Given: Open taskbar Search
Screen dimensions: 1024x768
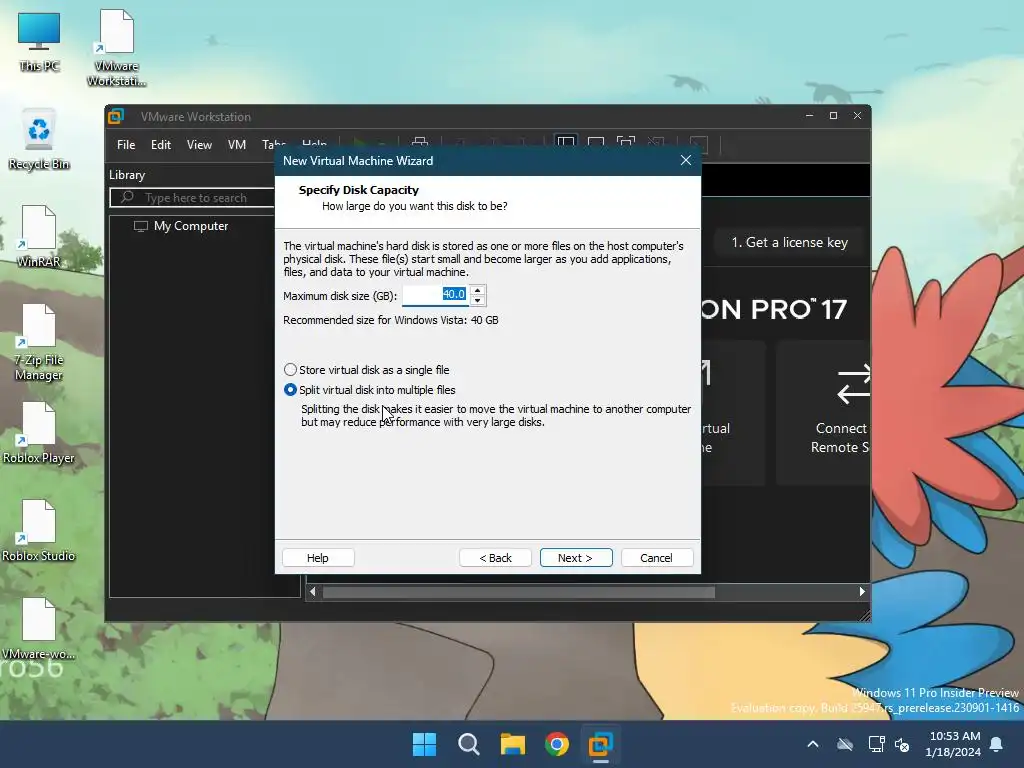Looking at the screenshot, I should point(468,744).
